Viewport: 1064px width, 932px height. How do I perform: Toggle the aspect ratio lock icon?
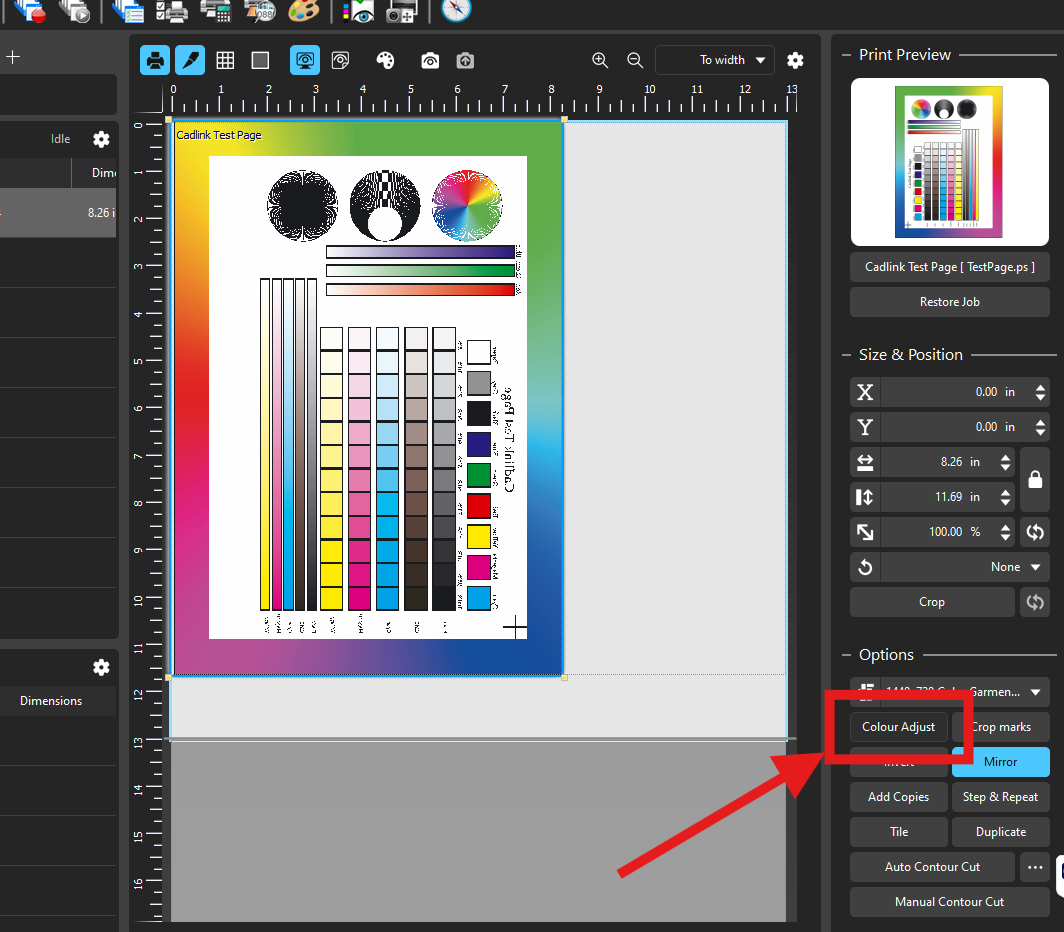[1035, 479]
